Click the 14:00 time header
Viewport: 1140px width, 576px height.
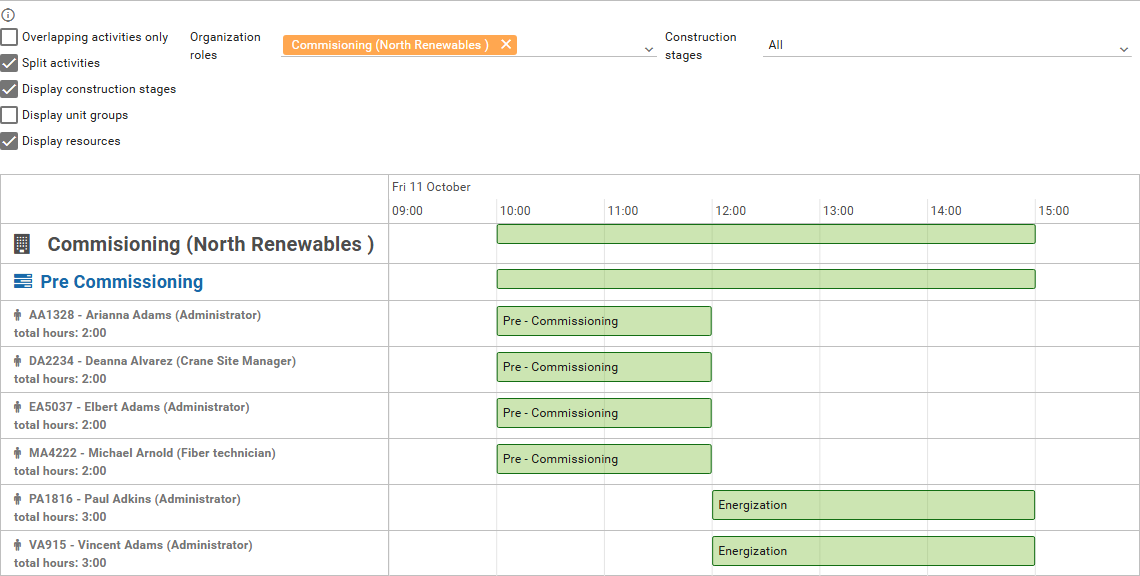click(x=946, y=211)
